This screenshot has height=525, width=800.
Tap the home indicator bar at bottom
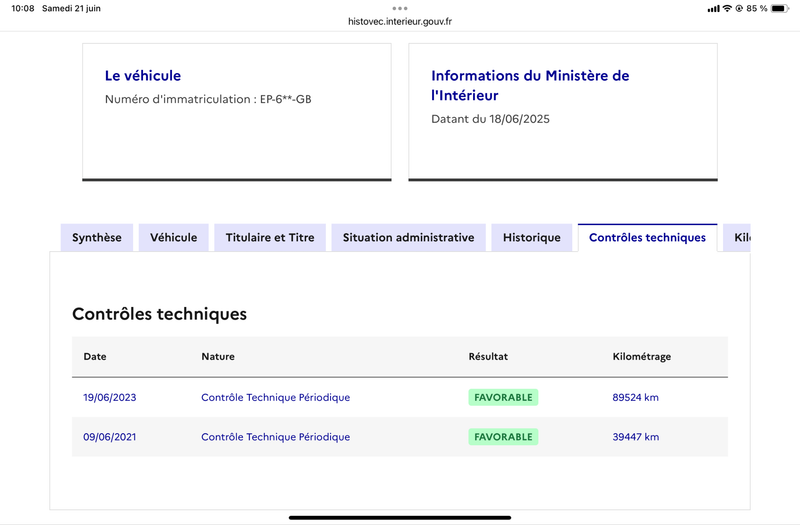(400, 517)
